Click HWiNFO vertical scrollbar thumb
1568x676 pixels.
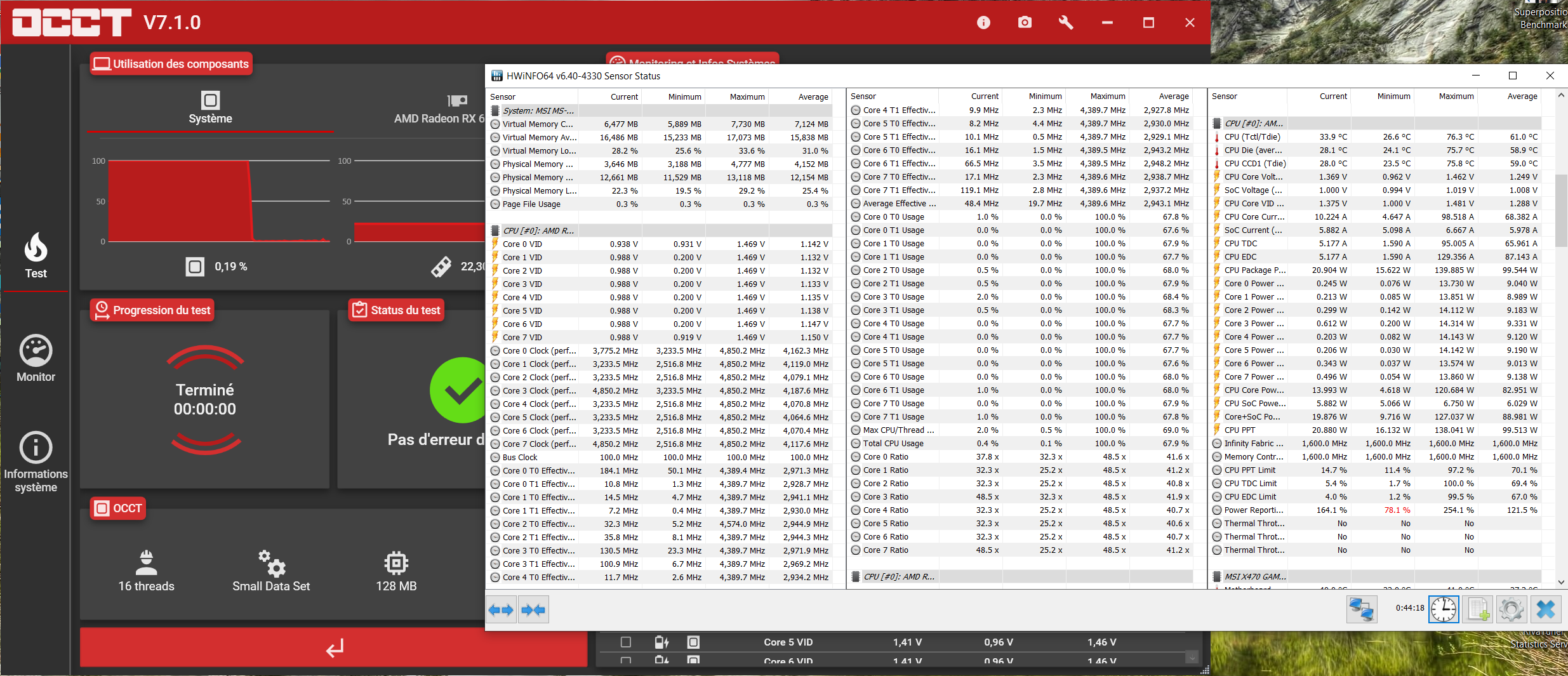pyautogui.click(x=1561, y=209)
